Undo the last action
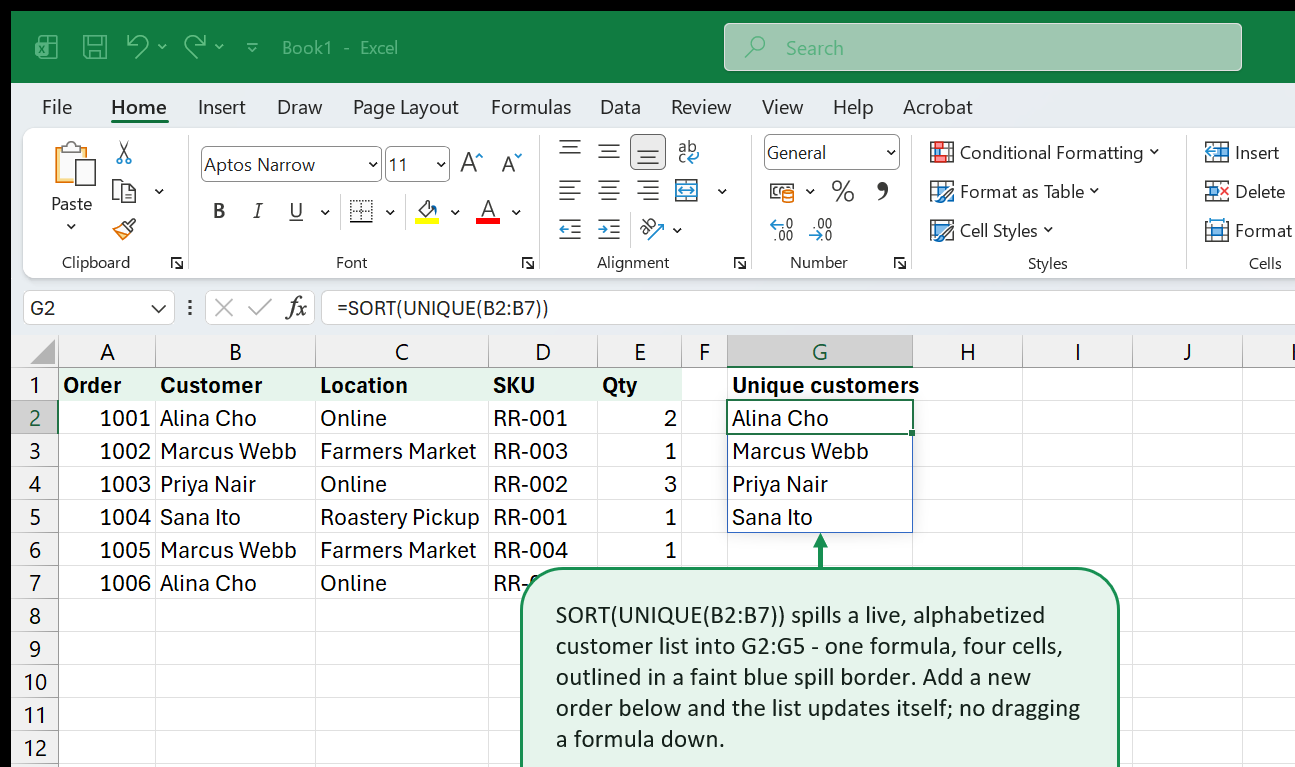 point(137,47)
